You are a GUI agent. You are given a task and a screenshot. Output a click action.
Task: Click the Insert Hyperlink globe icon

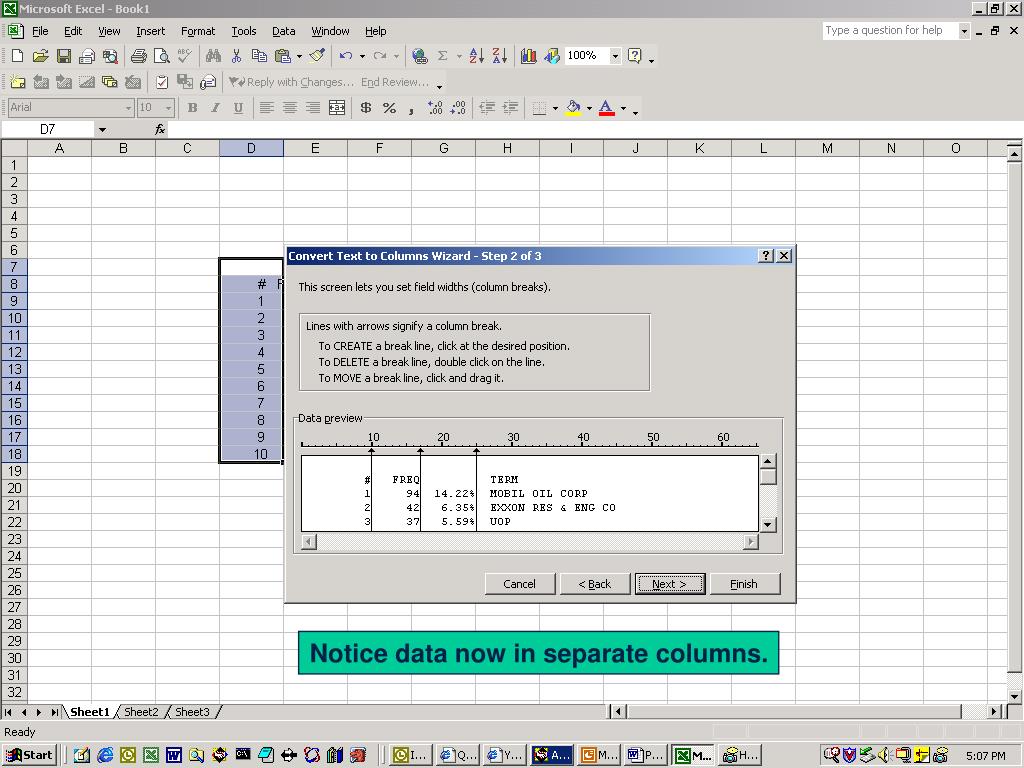point(419,56)
